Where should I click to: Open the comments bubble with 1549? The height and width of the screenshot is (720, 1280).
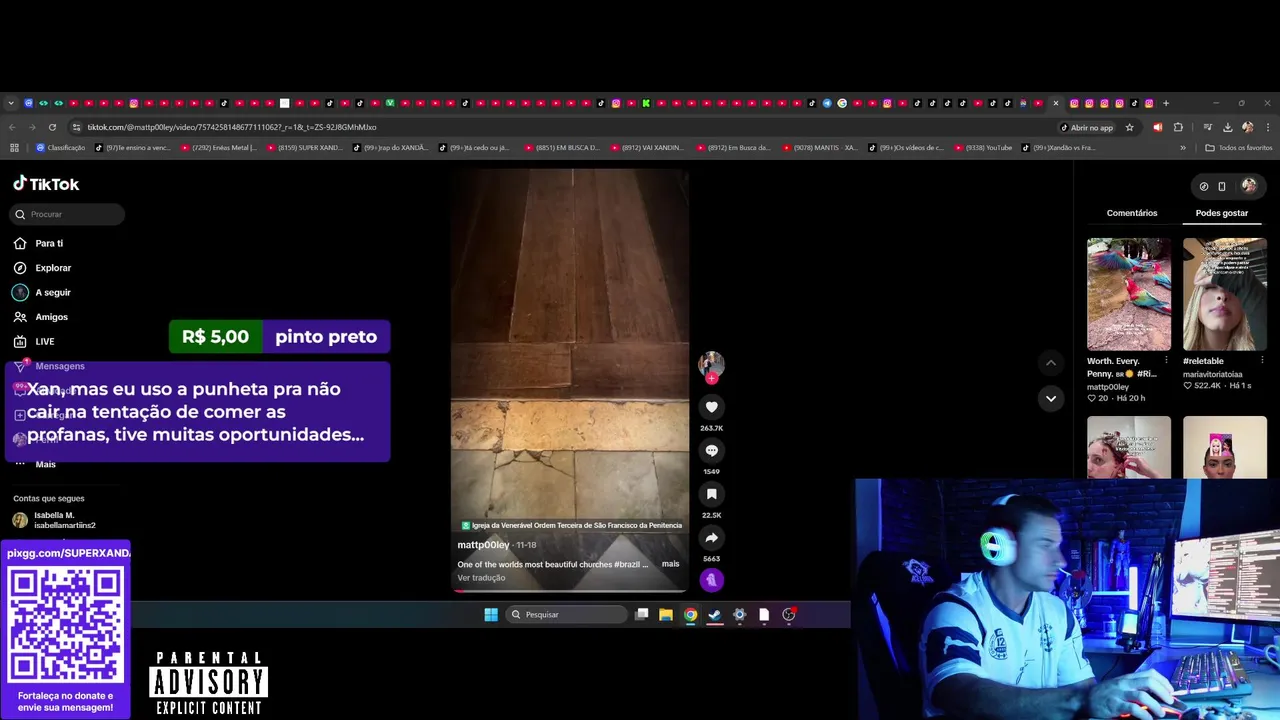pyautogui.click(x=711, y=451)
